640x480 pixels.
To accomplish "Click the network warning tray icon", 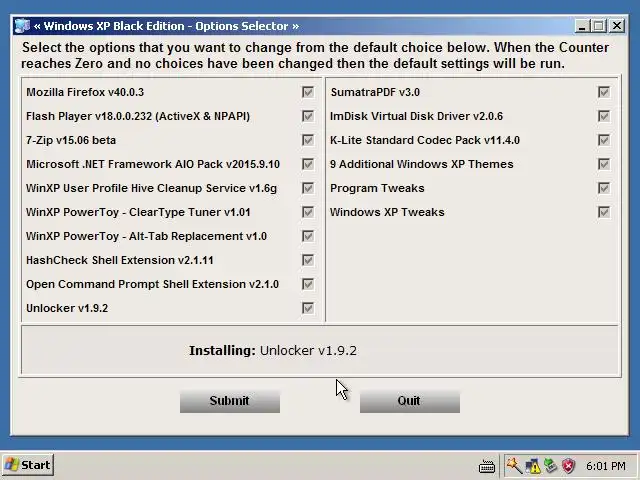I will [533, 466].
